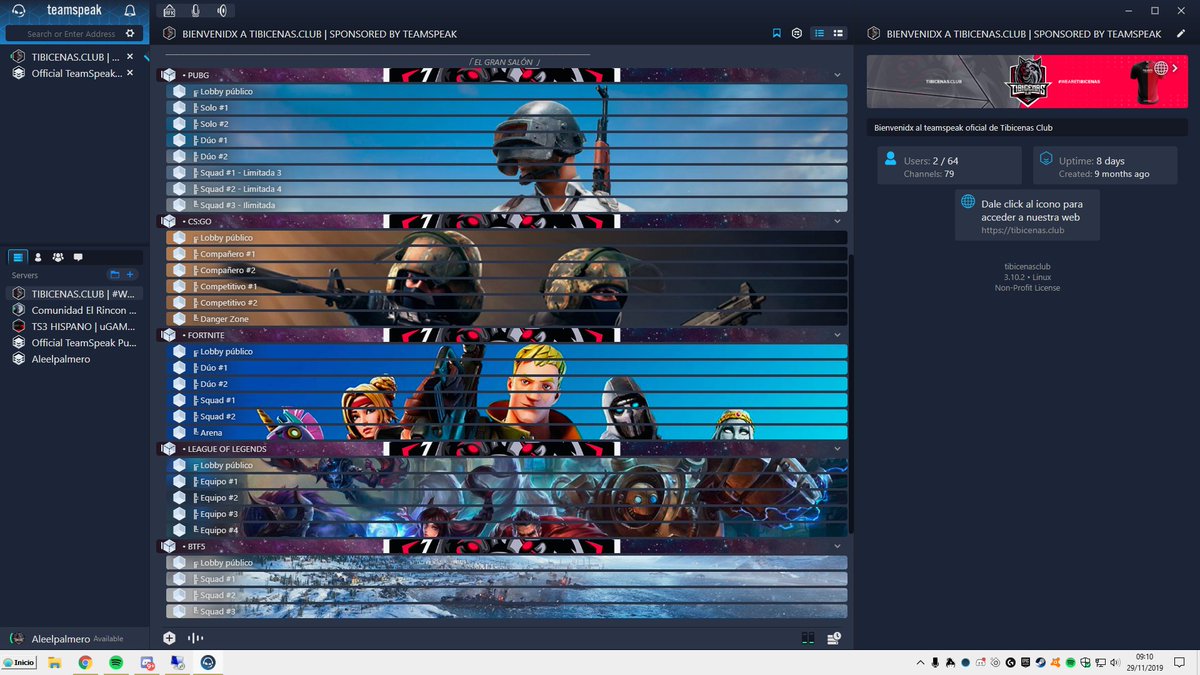Collapse the FORTNITE channel group chevron

coord(838,335)
